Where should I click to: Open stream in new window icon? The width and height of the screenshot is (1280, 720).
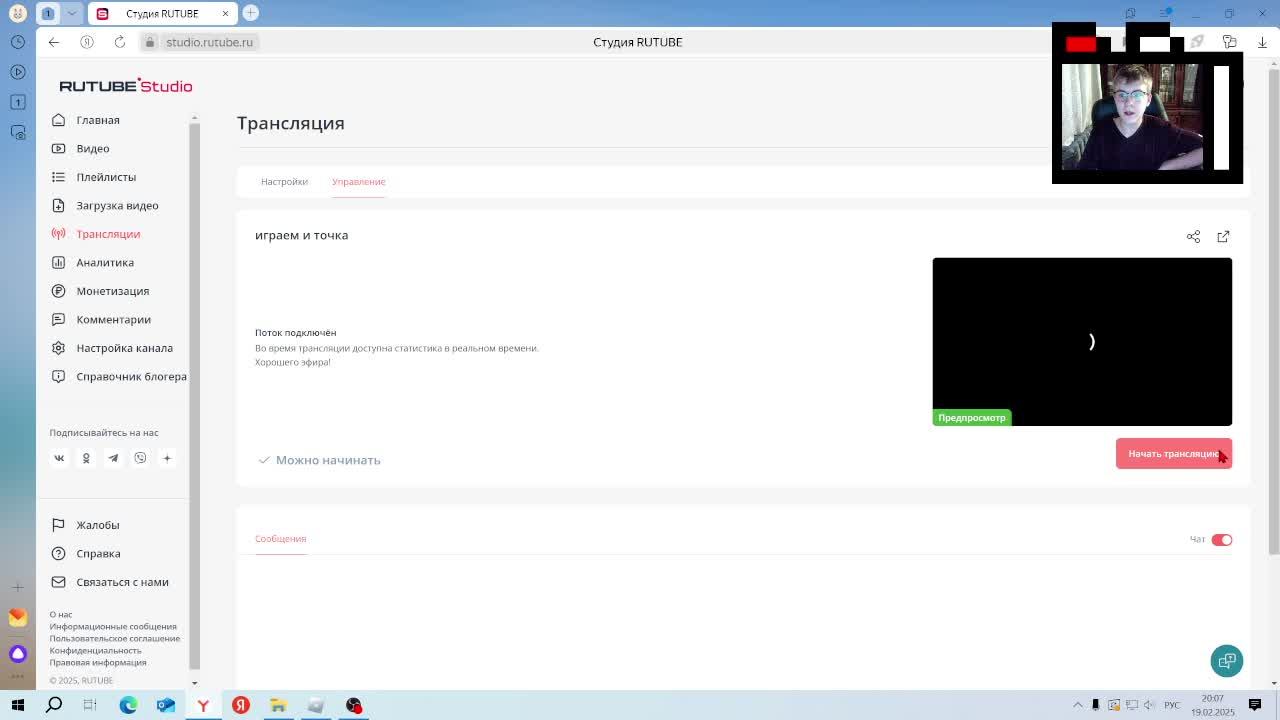pyautogui.click(x=1223, y=236)
